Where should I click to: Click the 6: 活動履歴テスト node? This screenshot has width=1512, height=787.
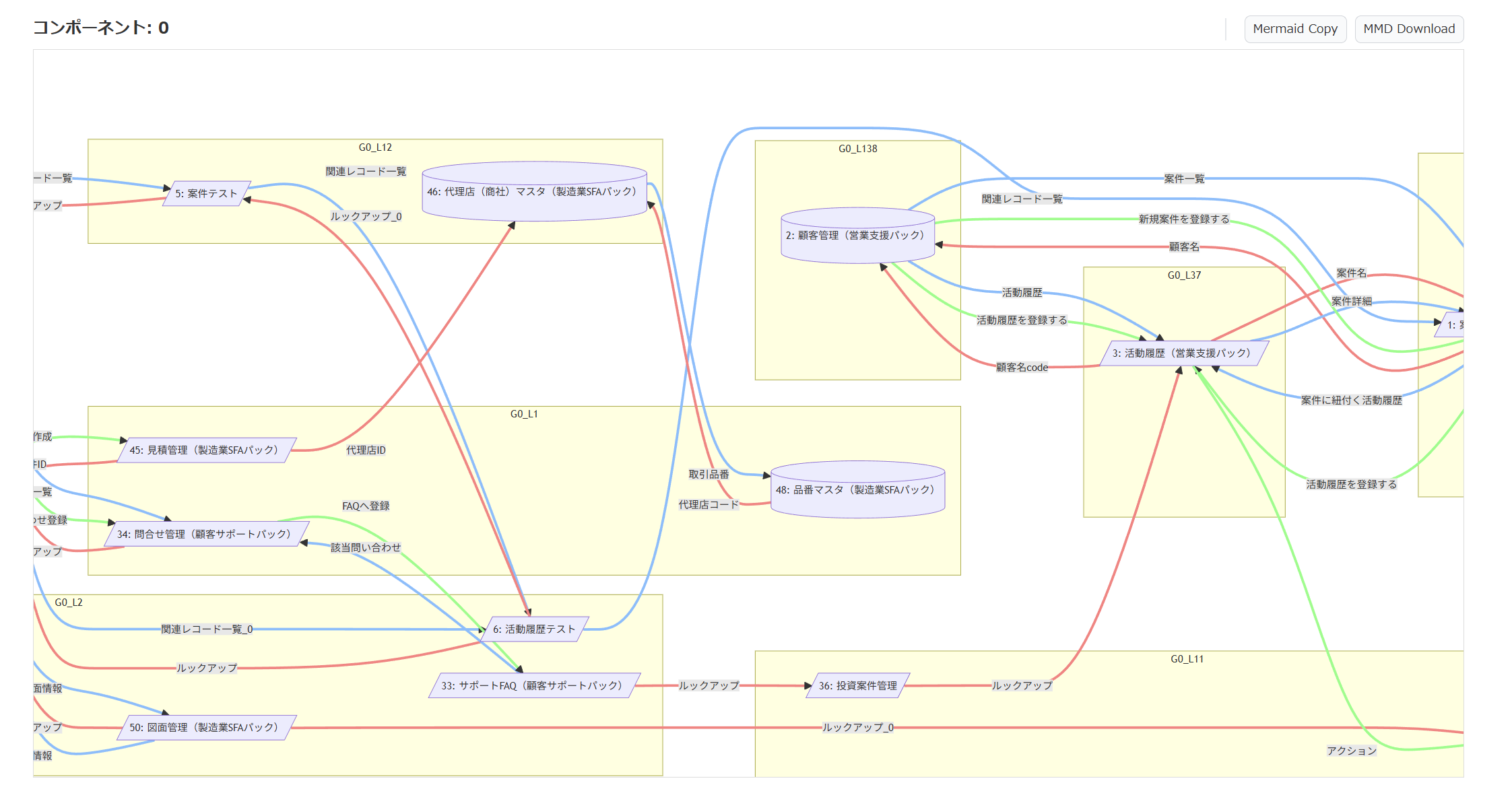pyautogui.click(x=534, y=629)
